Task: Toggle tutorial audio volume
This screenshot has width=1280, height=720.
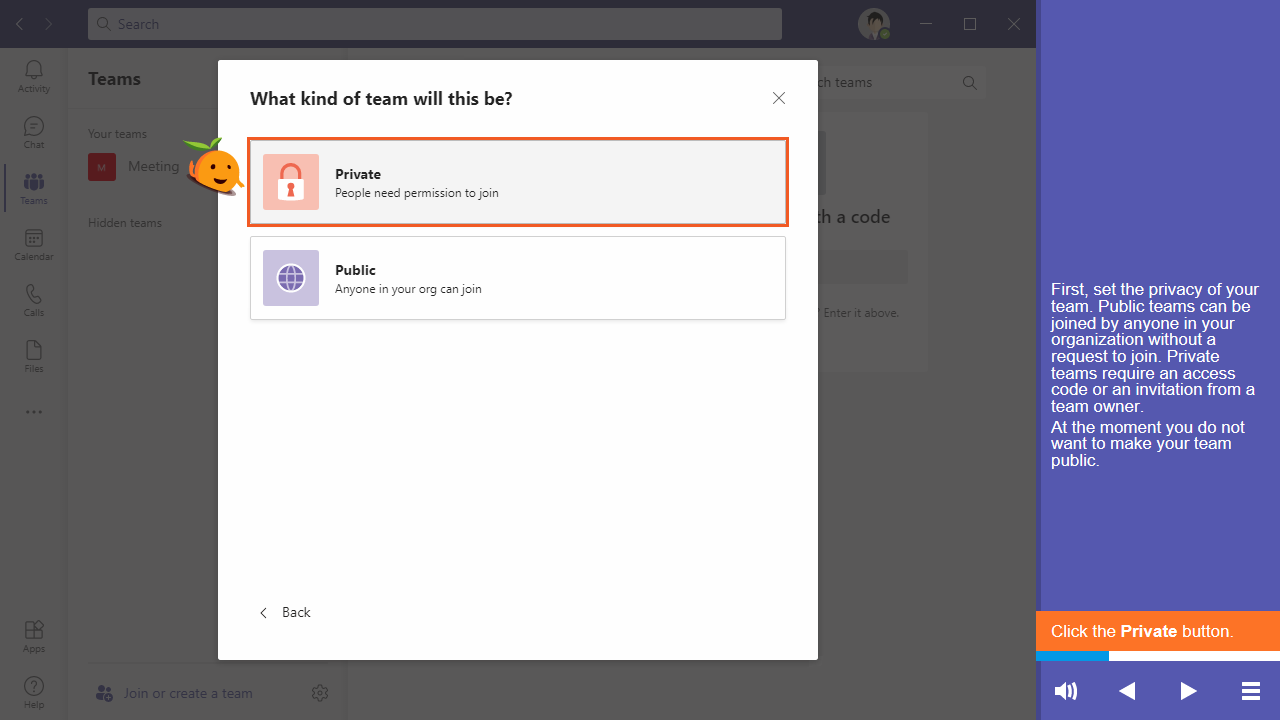Action: (x=1066, y=691)
